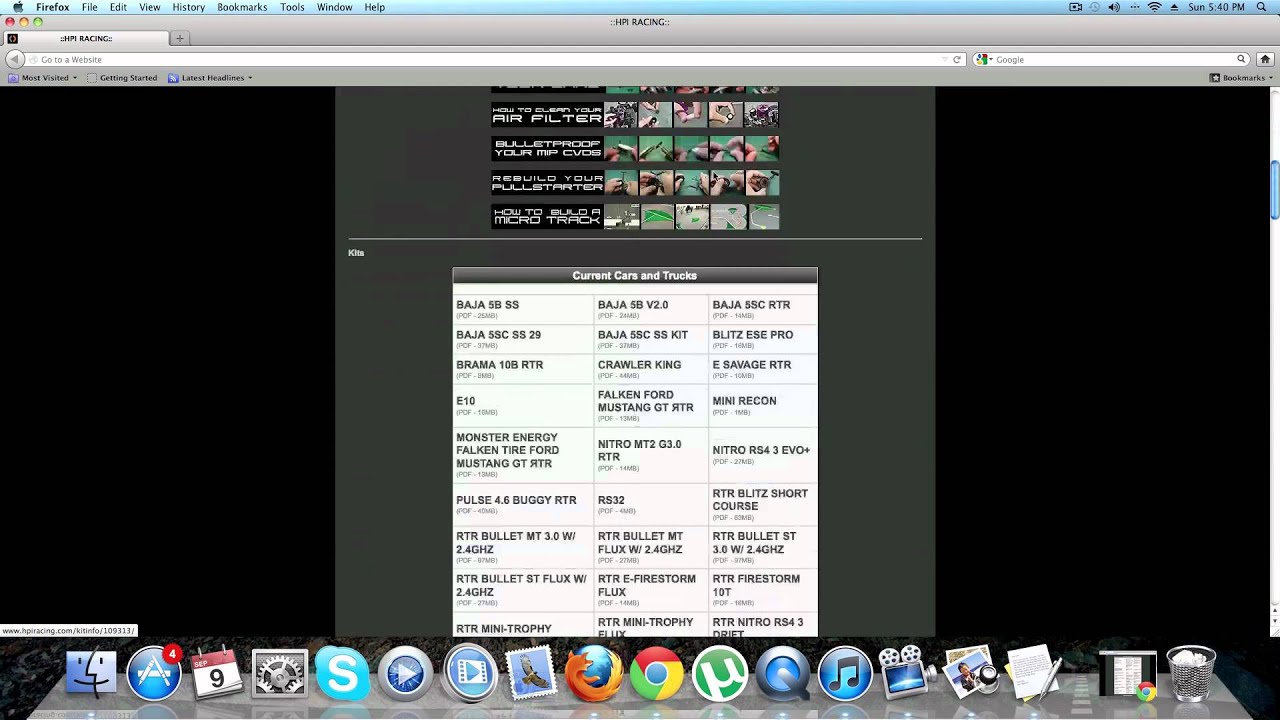Viewport: 1280px width, 720px height.
Task: Open How To Build A Micro Track banner
Action: click(635, 217)
